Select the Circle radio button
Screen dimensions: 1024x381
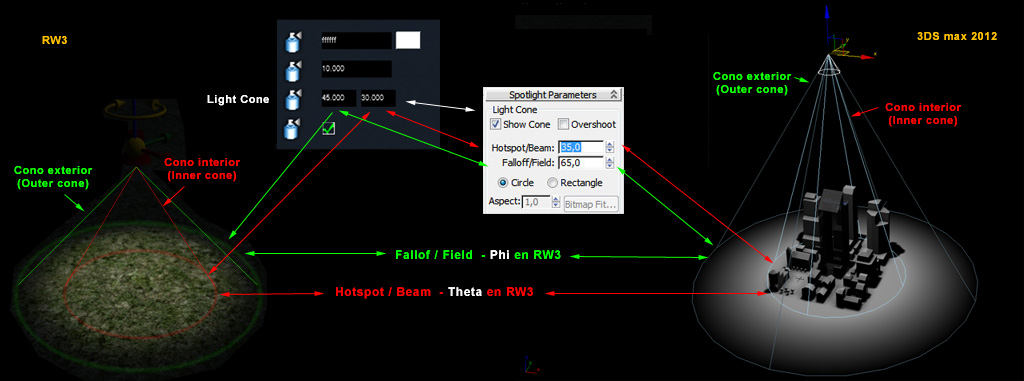pos(503,183)
